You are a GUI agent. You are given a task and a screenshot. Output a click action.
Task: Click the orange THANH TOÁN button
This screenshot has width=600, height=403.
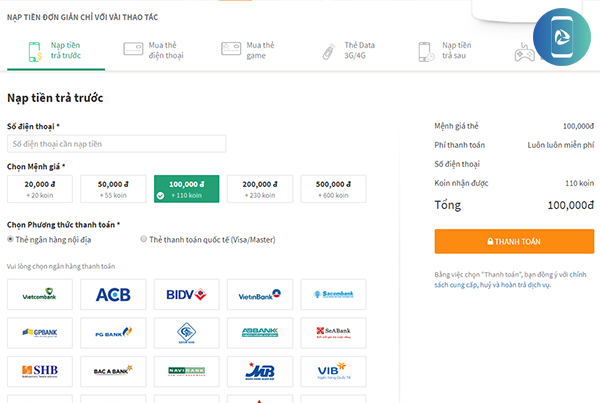pyautogui.click(x=514, y=242)
